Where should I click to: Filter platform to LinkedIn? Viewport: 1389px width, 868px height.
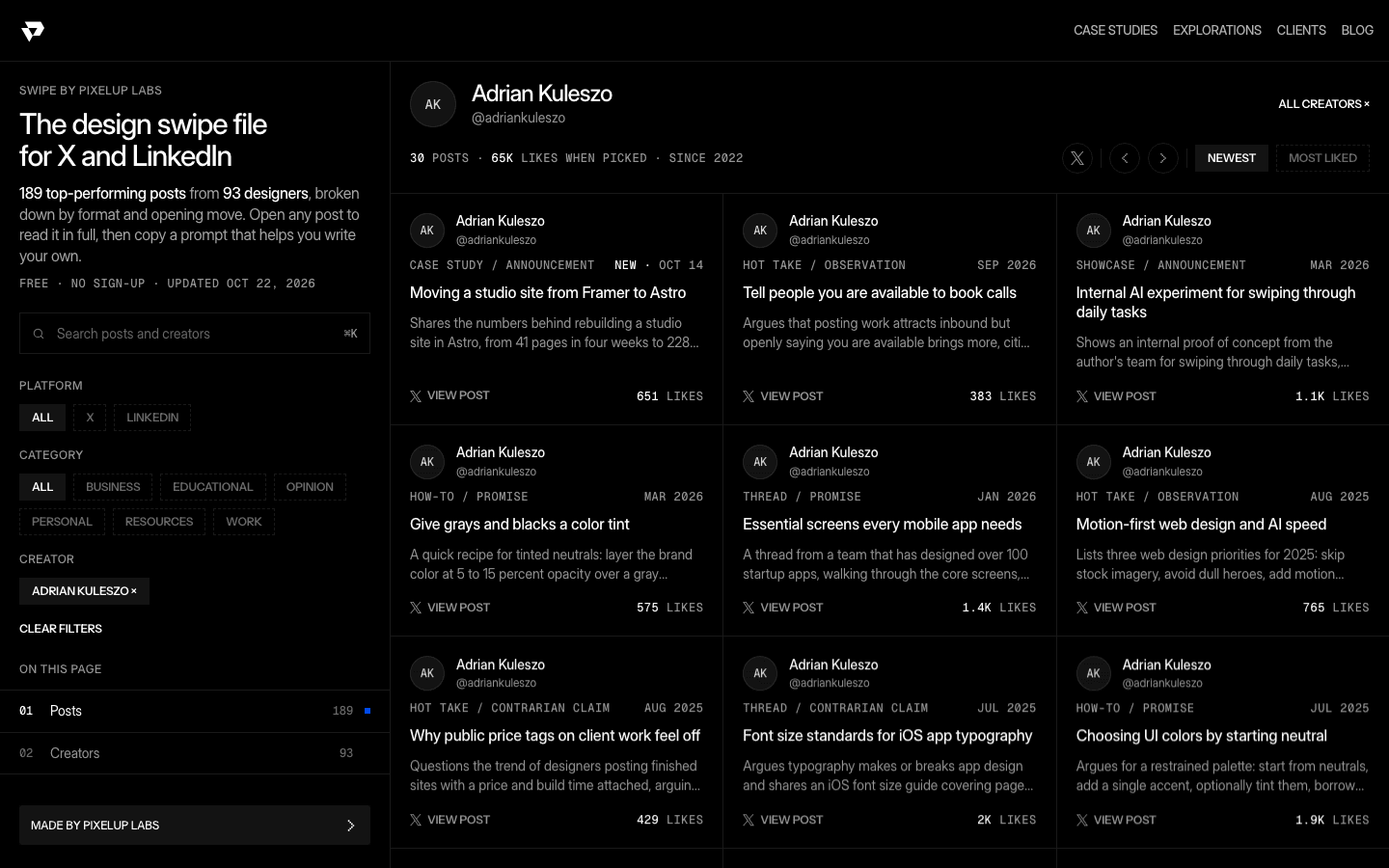(152, 418)
